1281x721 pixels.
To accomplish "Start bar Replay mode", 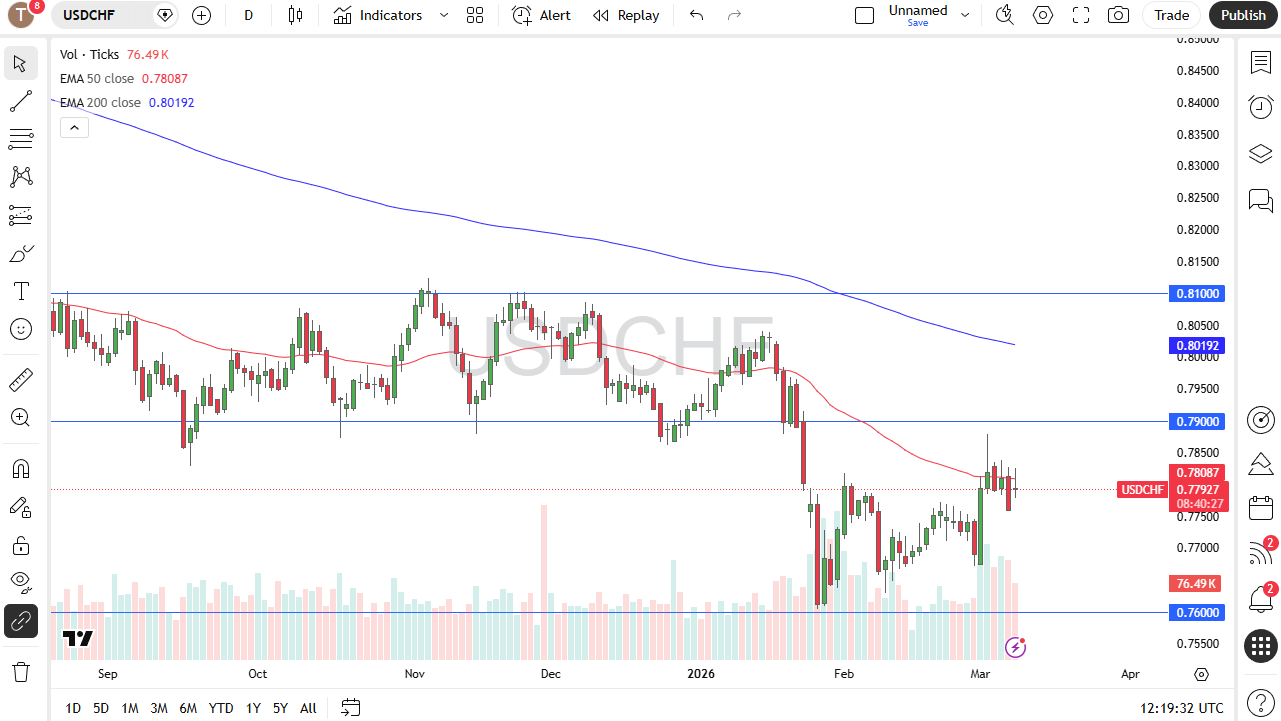I will coord(626,15).
